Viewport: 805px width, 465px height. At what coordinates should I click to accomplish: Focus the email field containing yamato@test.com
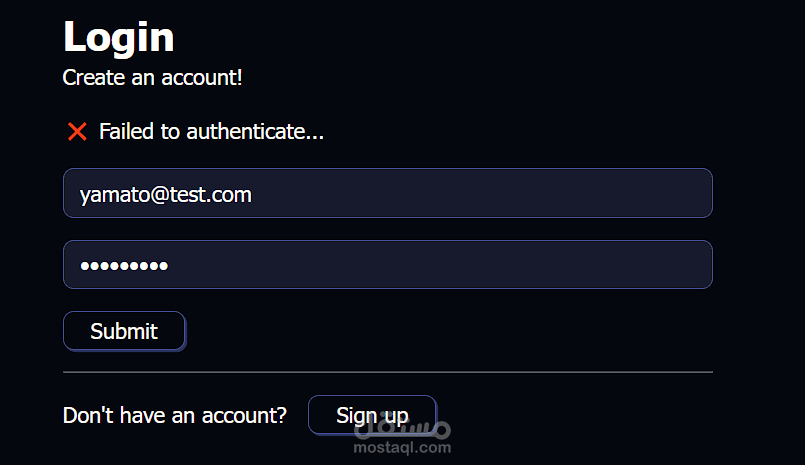[387, 193]
